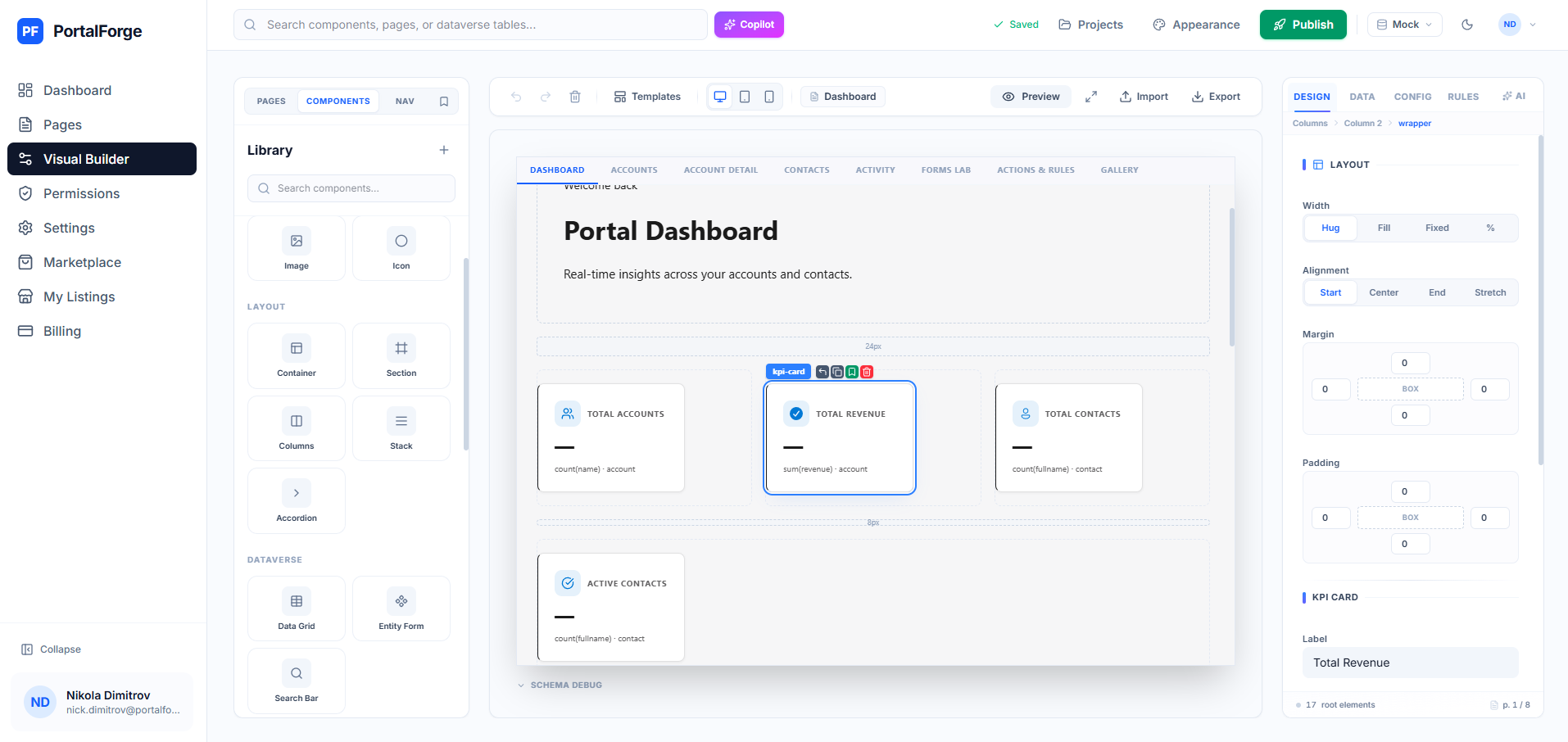Click the Search components field

(351, 188)
